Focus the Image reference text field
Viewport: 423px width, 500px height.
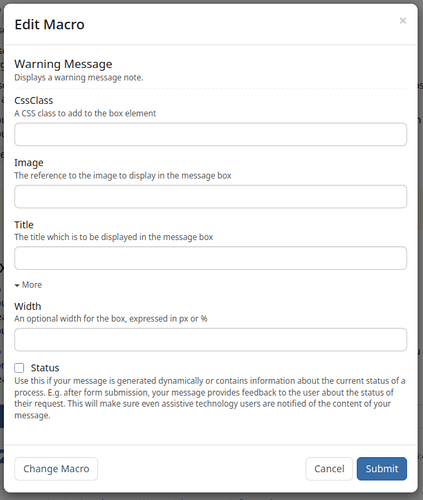tap(210, 197)
